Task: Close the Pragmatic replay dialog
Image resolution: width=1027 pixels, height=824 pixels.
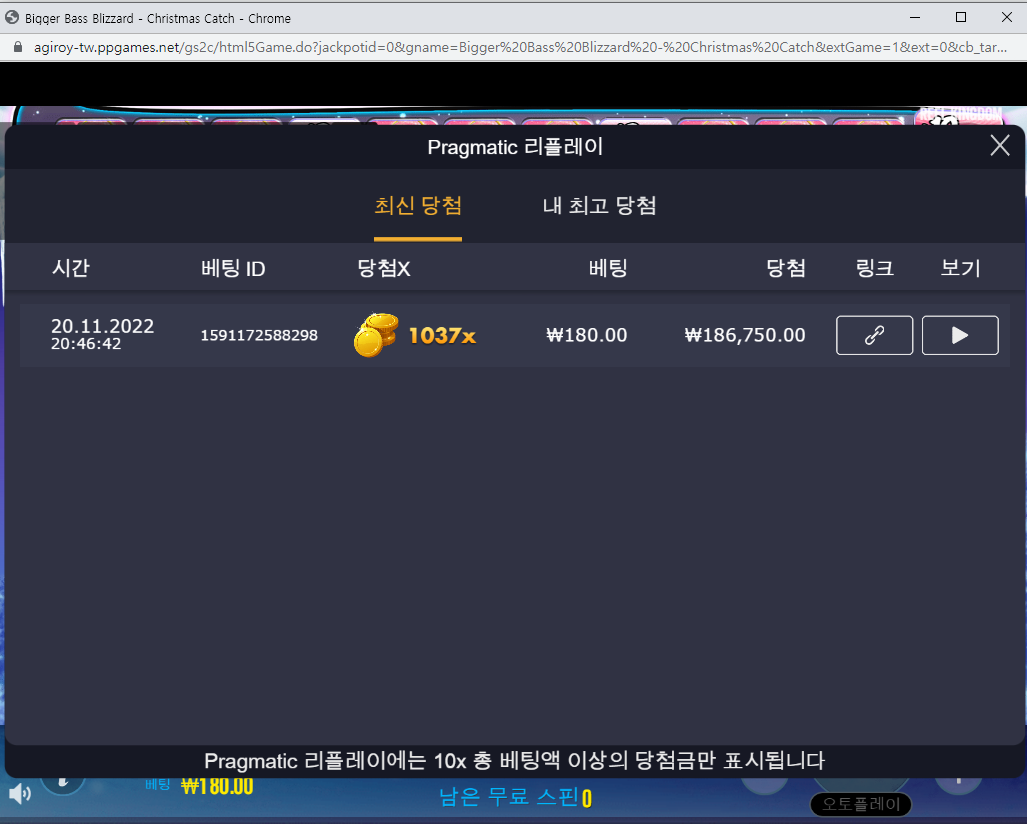Action: pyautogui.click(x=999, y=145)
